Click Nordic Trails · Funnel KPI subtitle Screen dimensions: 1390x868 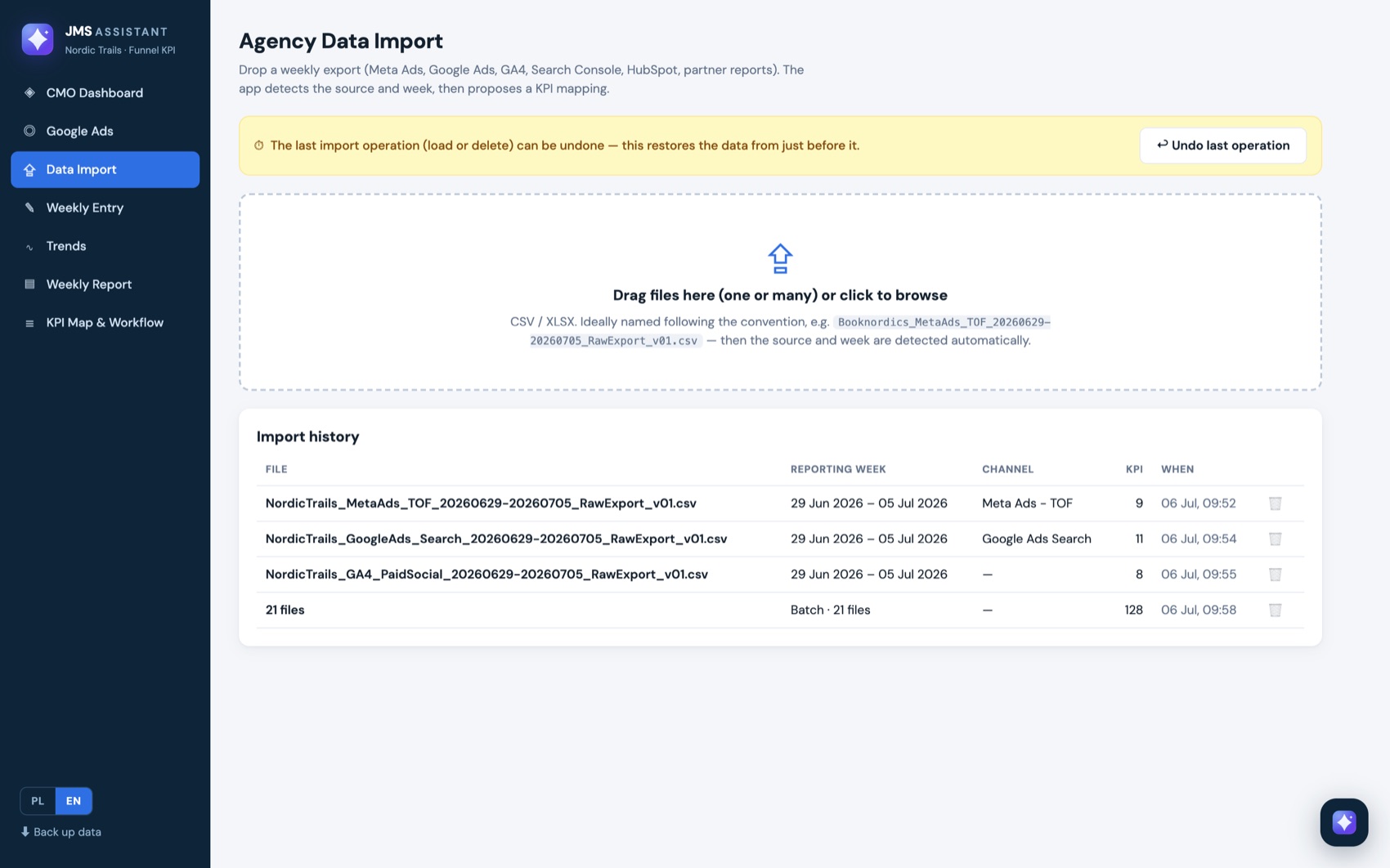[x=120, y=50]
